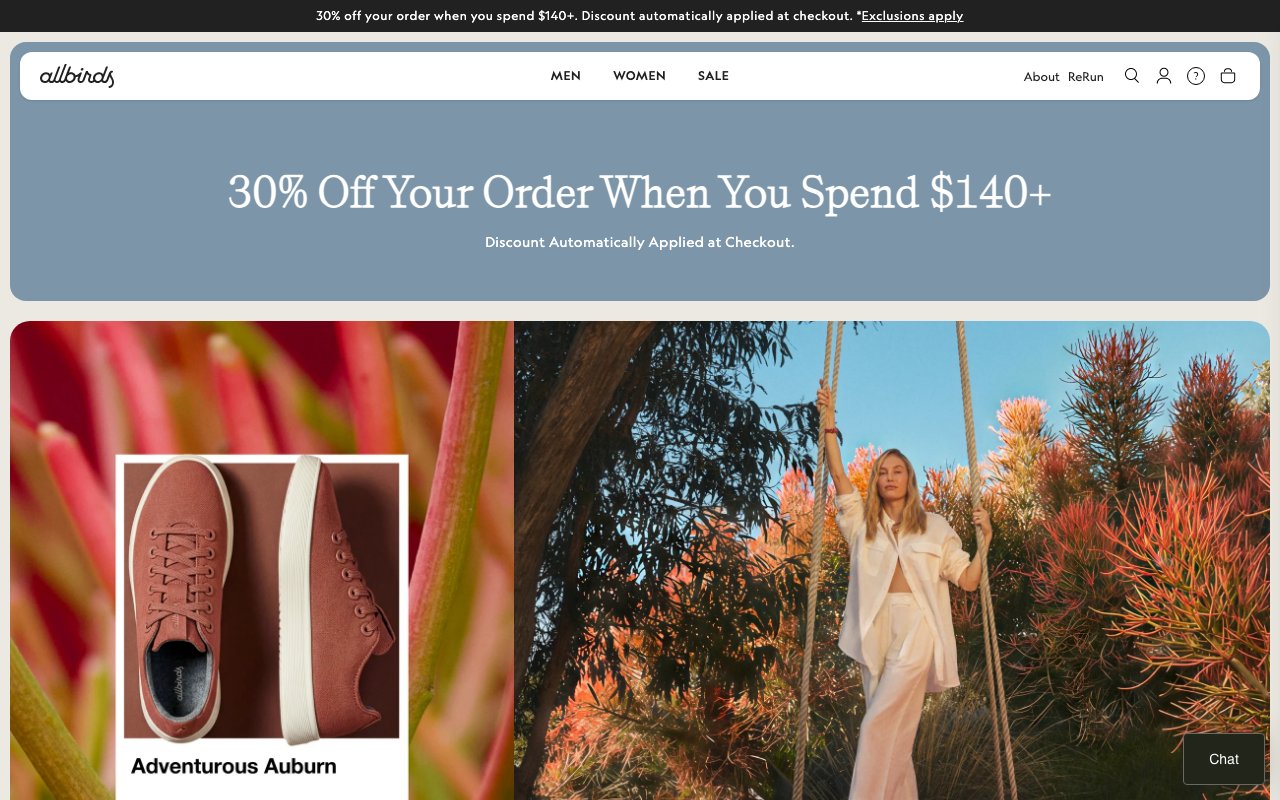The height and width of the screenshot is (800, 1280).
Task: Open the account profile icon
Action: 1164,76
